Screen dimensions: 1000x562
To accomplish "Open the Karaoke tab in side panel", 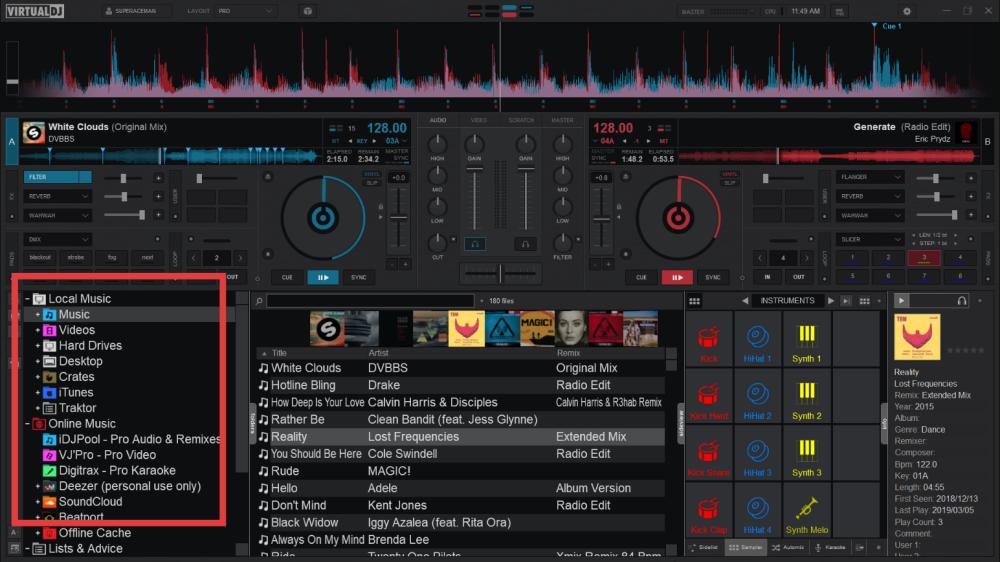I will click(x=830, y=547).
